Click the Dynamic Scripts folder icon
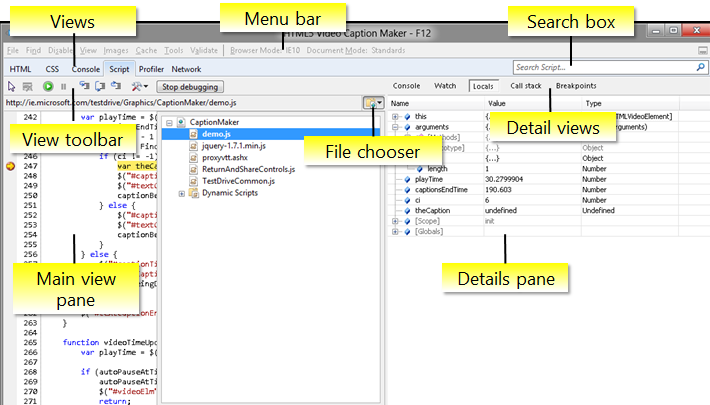Image resolution: width=710 pixels, height=405 pixels. [194, 193]
